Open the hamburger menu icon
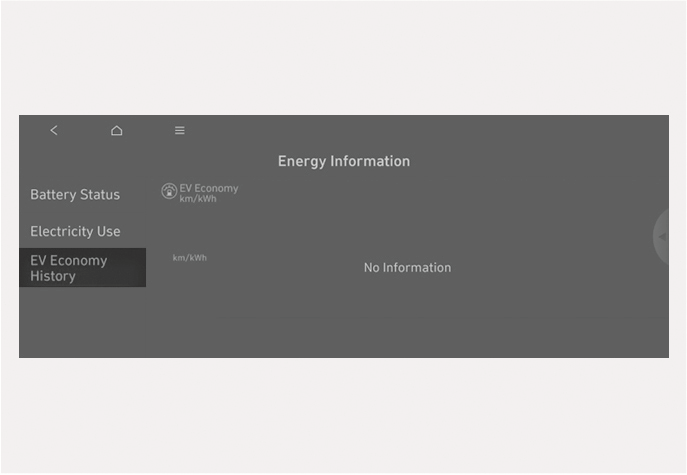Viewport: 687px width, 475px height. [x=180, y=130]
